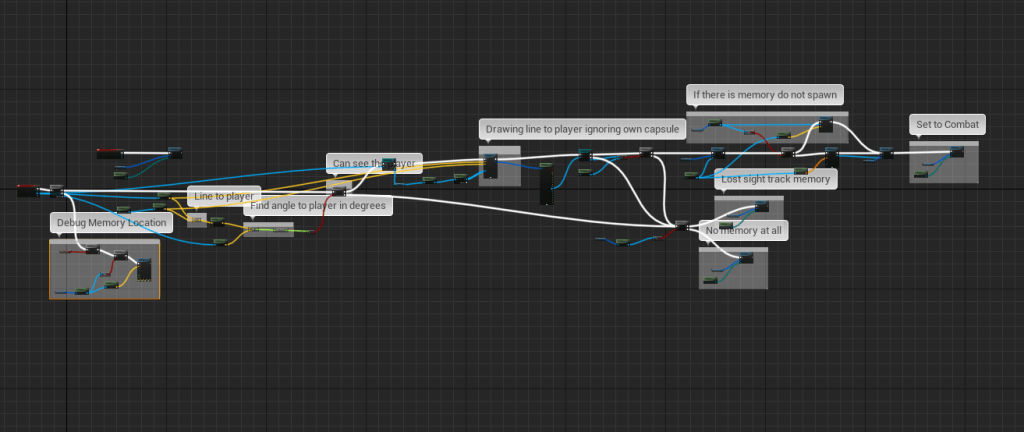Select tall black node inside Debug Memory Location box
This screenshot has height=432, width=1024.
coord(144,268)
